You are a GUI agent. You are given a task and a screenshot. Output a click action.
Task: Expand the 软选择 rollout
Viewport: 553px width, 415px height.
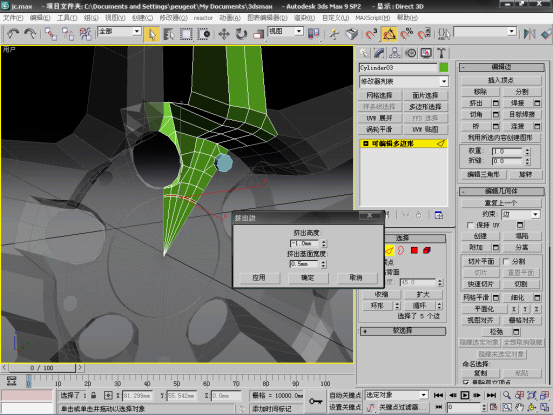(x=402, y=331)
